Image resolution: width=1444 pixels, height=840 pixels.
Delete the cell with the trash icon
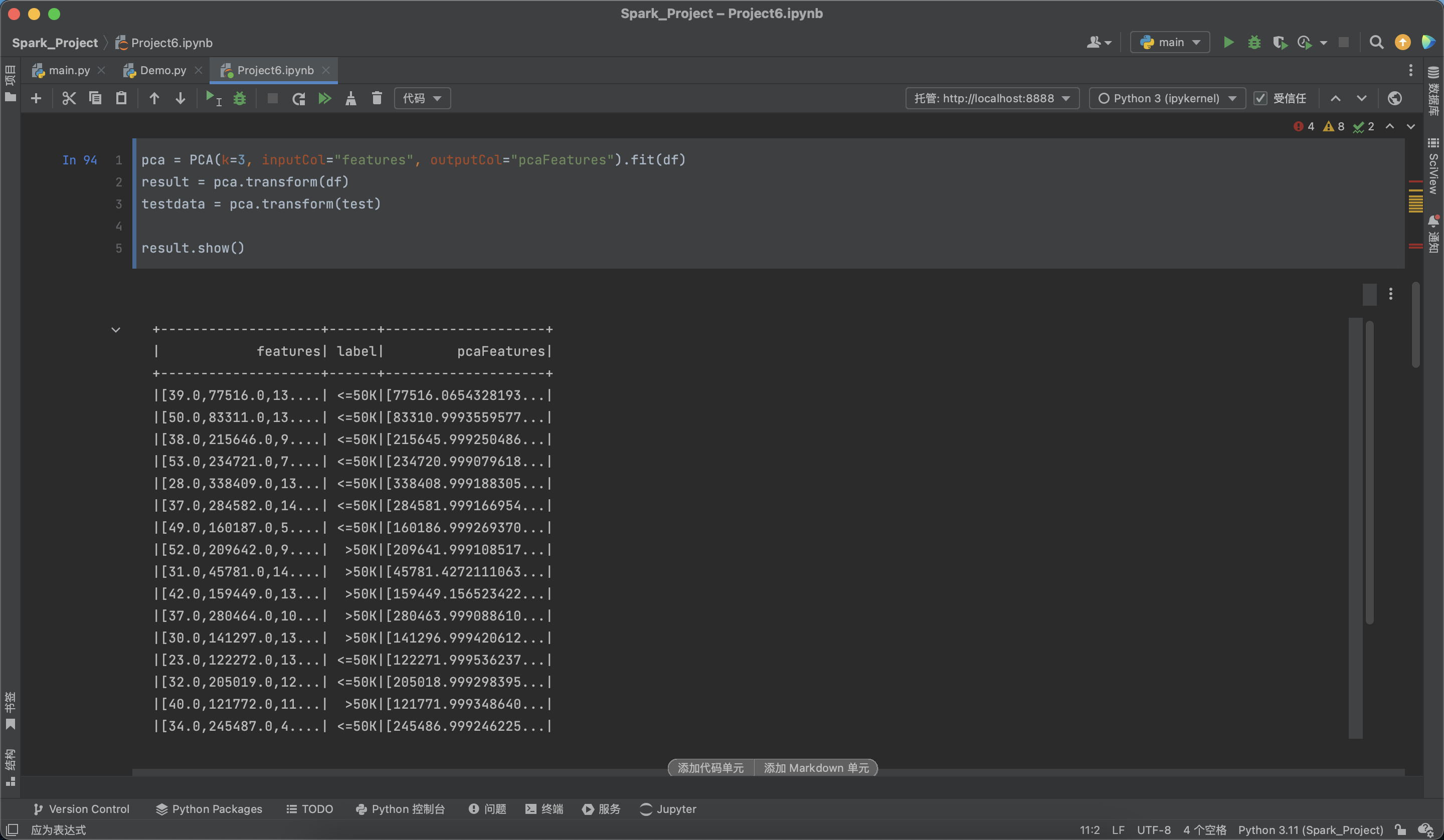(x=377, y=99)
